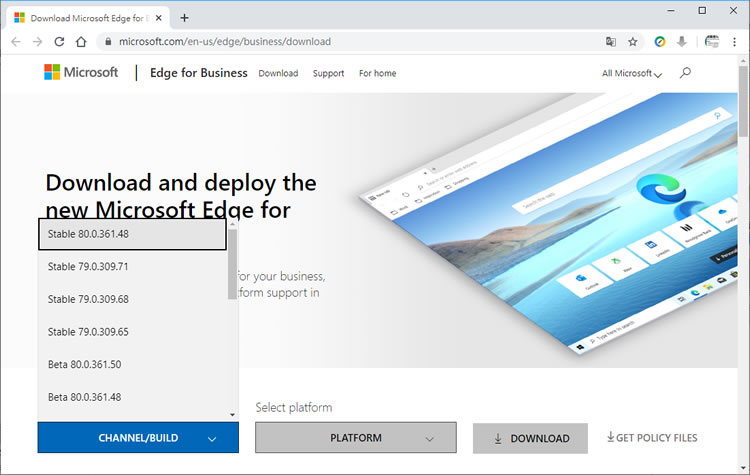Expand the PLATFORM dropdown

click(x=356, y=437)
